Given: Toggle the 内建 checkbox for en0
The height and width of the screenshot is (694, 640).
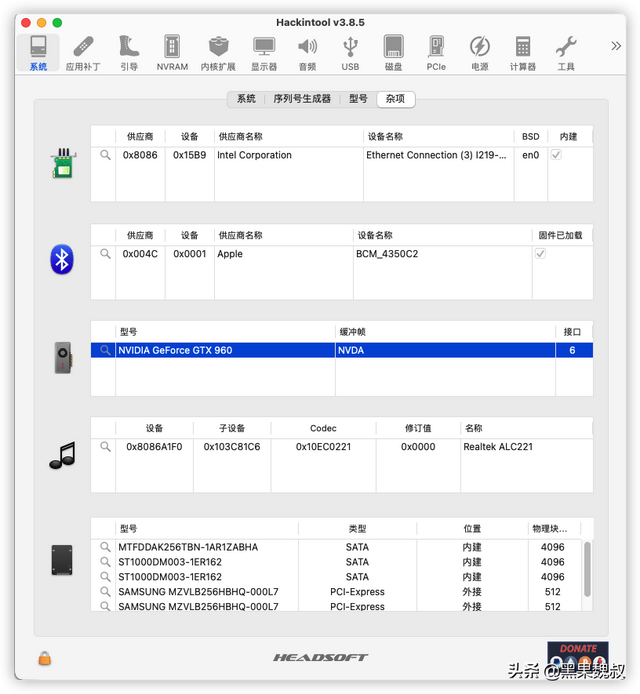Looking at the screenshot, I should tap(556, 154).
